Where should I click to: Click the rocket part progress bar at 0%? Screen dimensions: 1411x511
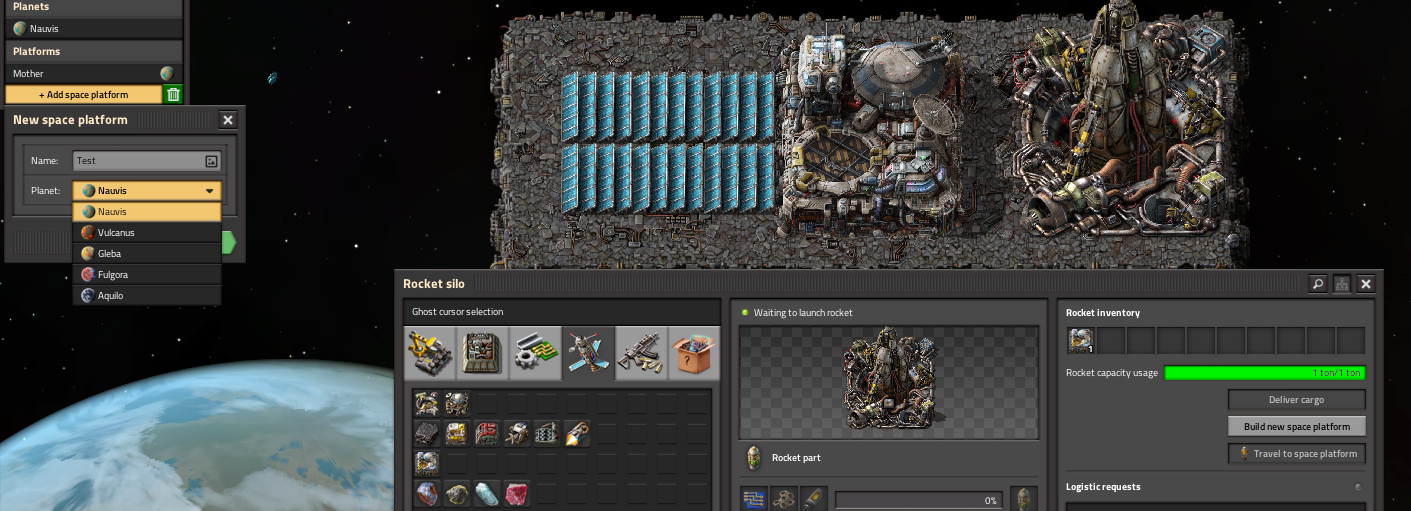point(919,499)
